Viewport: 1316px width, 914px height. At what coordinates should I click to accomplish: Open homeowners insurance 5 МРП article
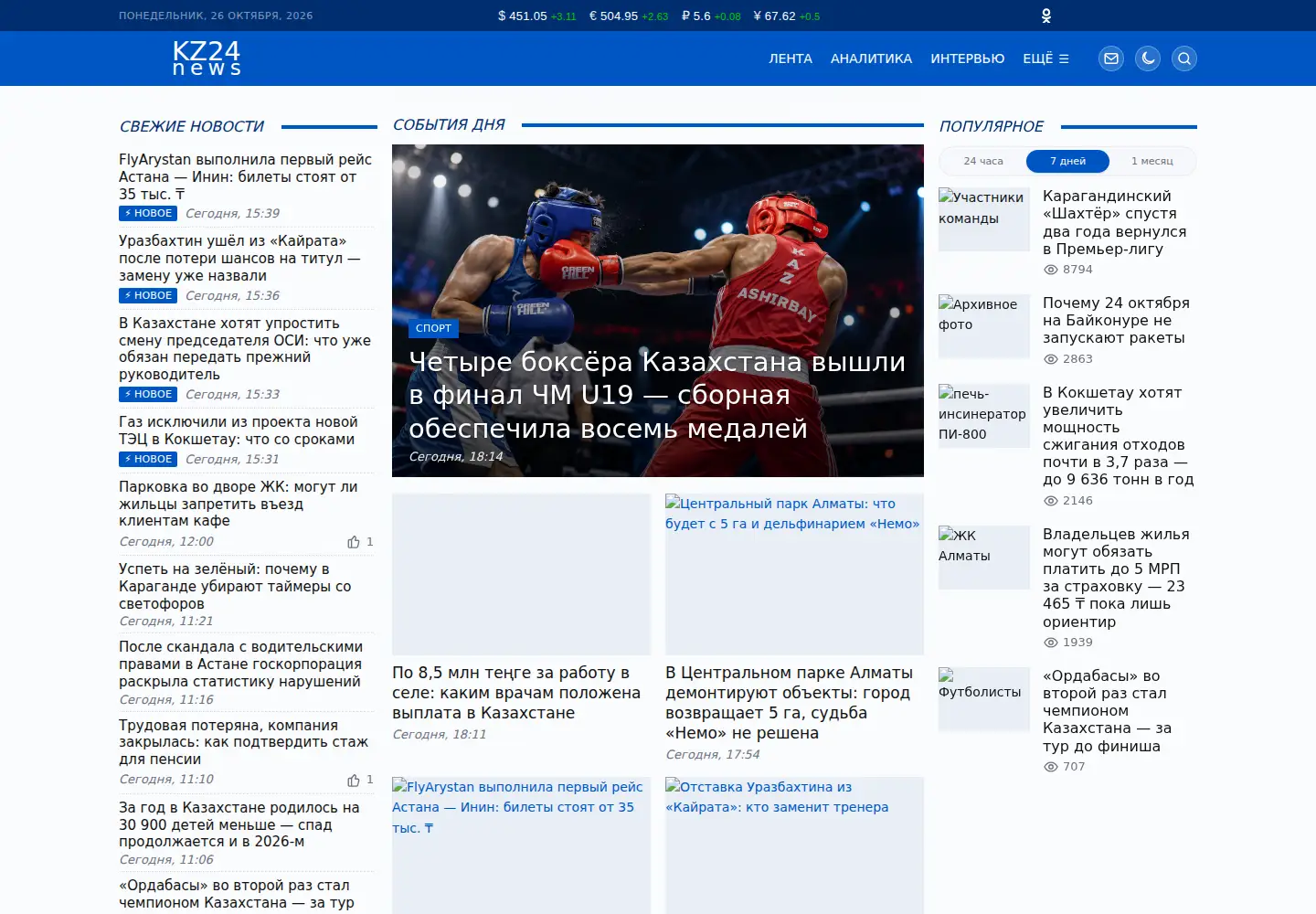click(x=1116, y=578)
